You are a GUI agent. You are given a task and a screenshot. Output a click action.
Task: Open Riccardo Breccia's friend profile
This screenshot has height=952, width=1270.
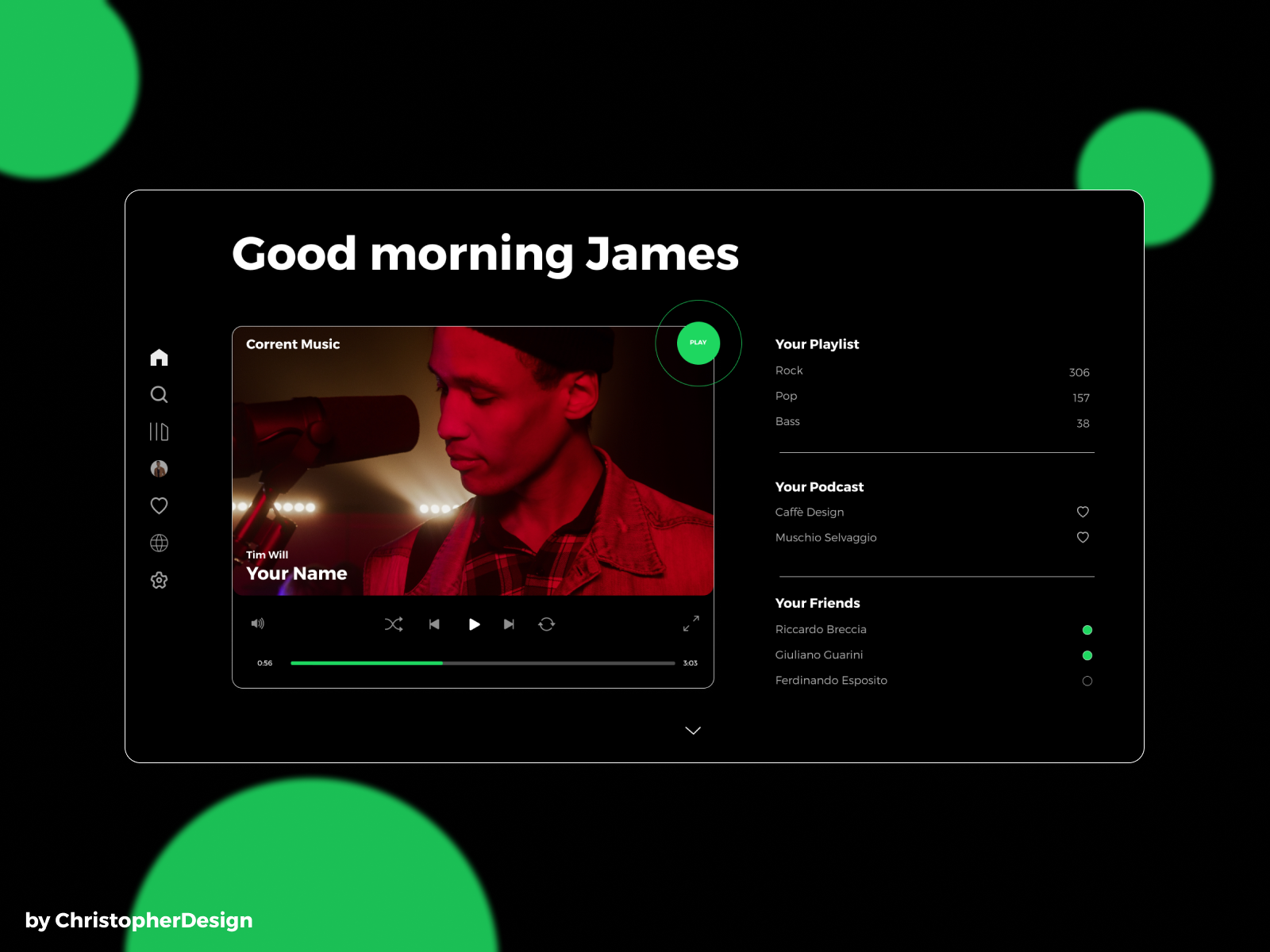click(x=821, y=629)
